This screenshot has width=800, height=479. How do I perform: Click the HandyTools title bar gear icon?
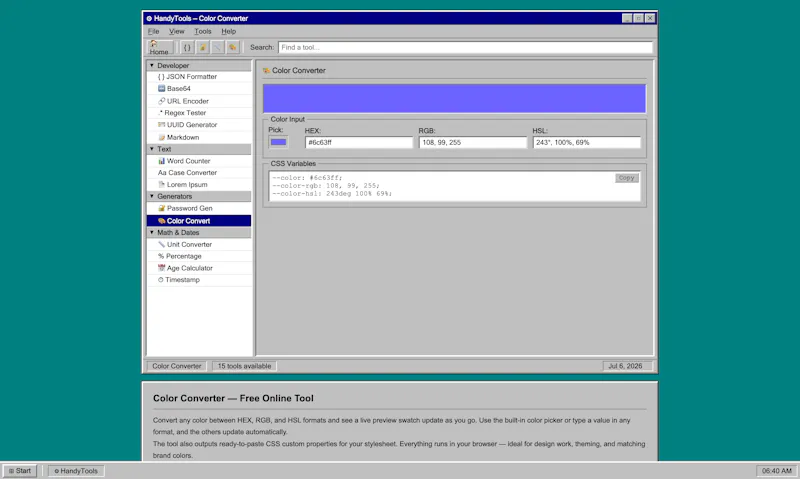(x=149, y=18)
